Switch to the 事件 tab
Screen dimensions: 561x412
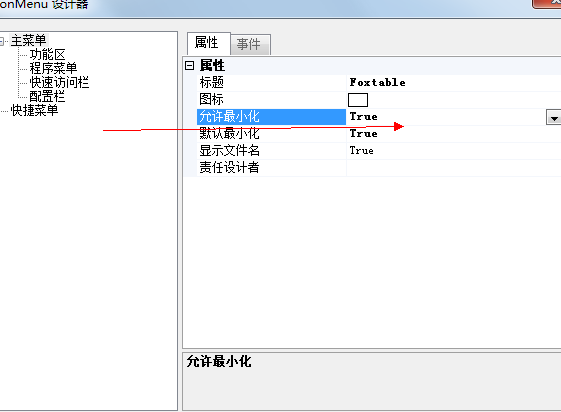(250, 44)
